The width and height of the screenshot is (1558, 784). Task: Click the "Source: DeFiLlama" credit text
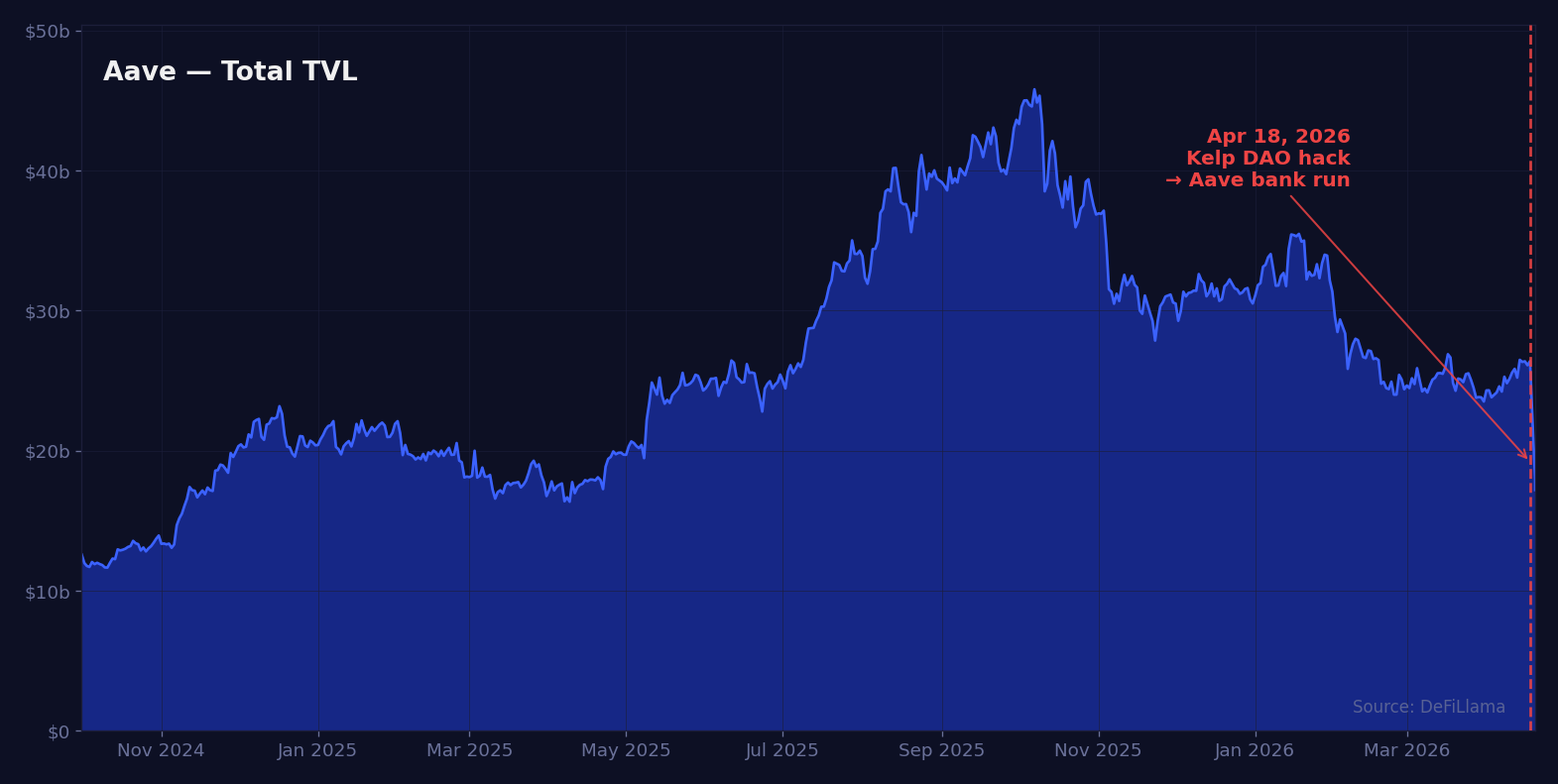coord(1429,708)
